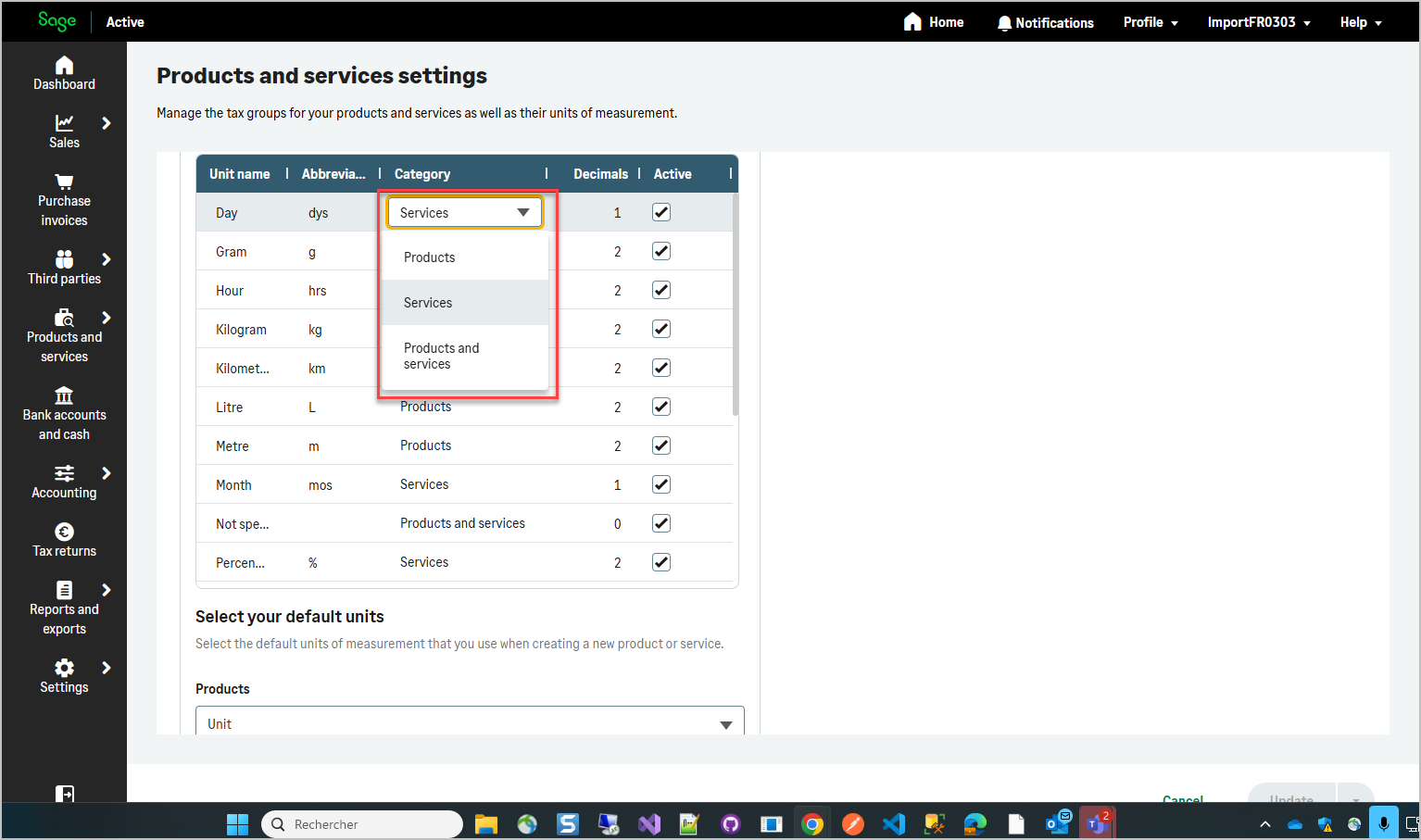This screenshot has height=840, width=1421.
Task: Open Visual Studio Code from taskbar
Action: pyautogui.click(x=894, y=823)
